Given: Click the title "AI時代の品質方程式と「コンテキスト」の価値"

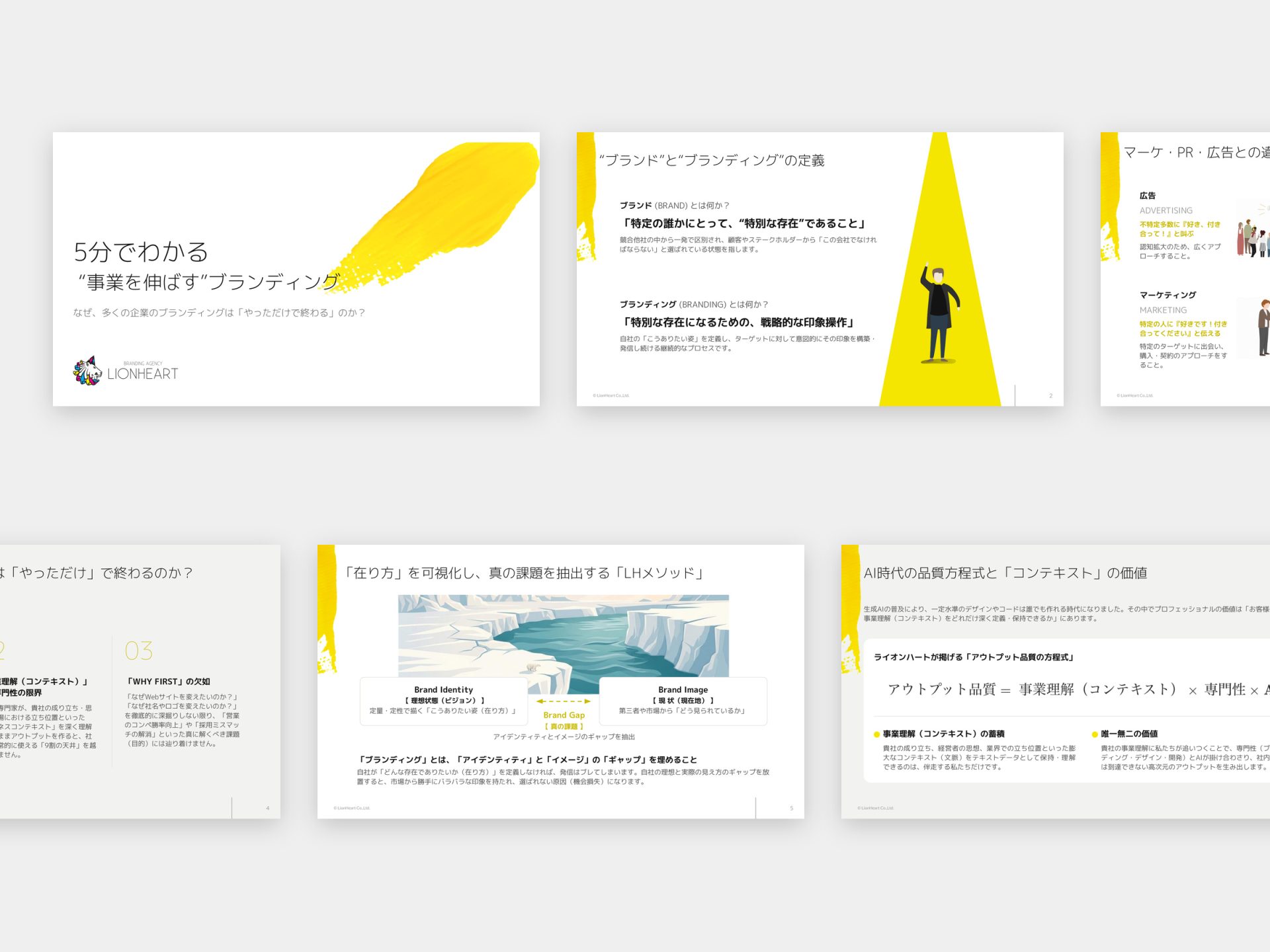Looking at the screenshot, I should pyautogui.click(x=1005, y=573).
